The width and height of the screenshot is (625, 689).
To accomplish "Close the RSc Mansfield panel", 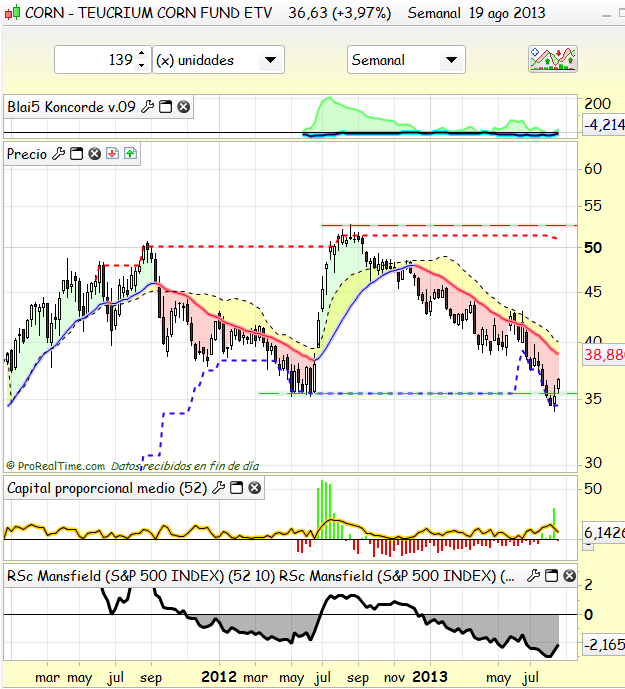I will 569,576.
